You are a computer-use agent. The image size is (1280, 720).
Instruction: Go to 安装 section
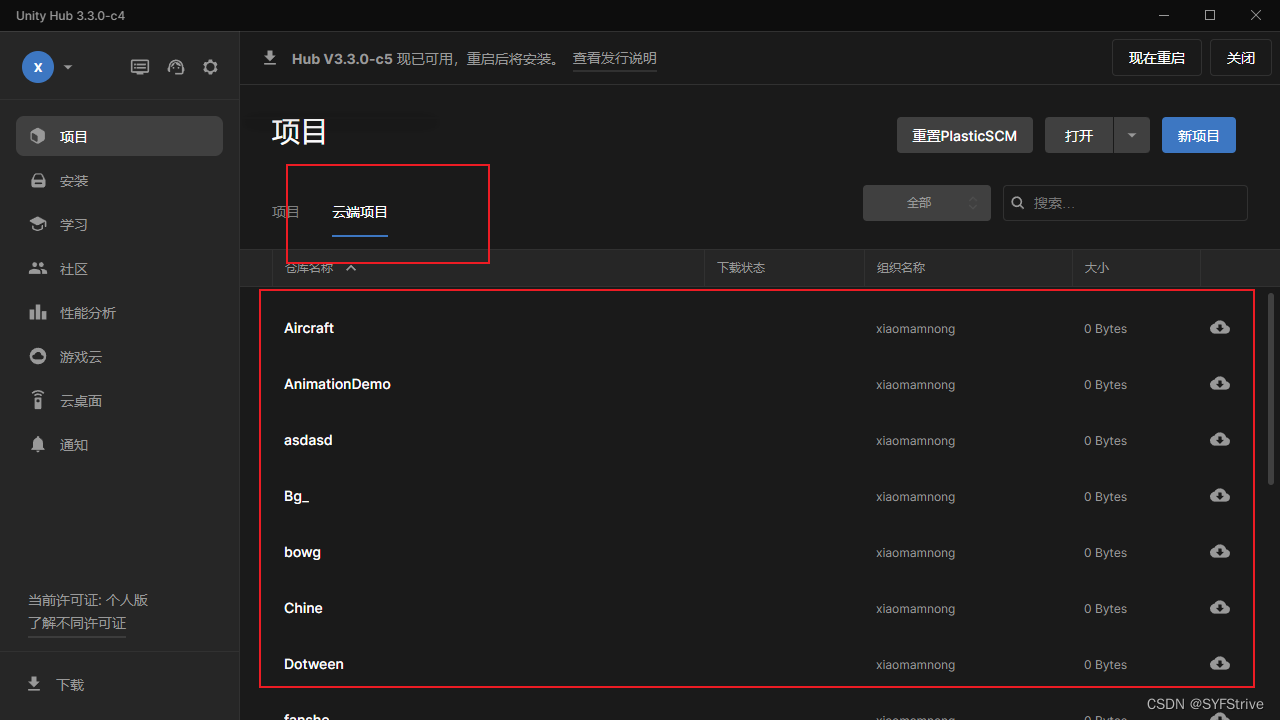pyautogui.click(x=119, y=181)
